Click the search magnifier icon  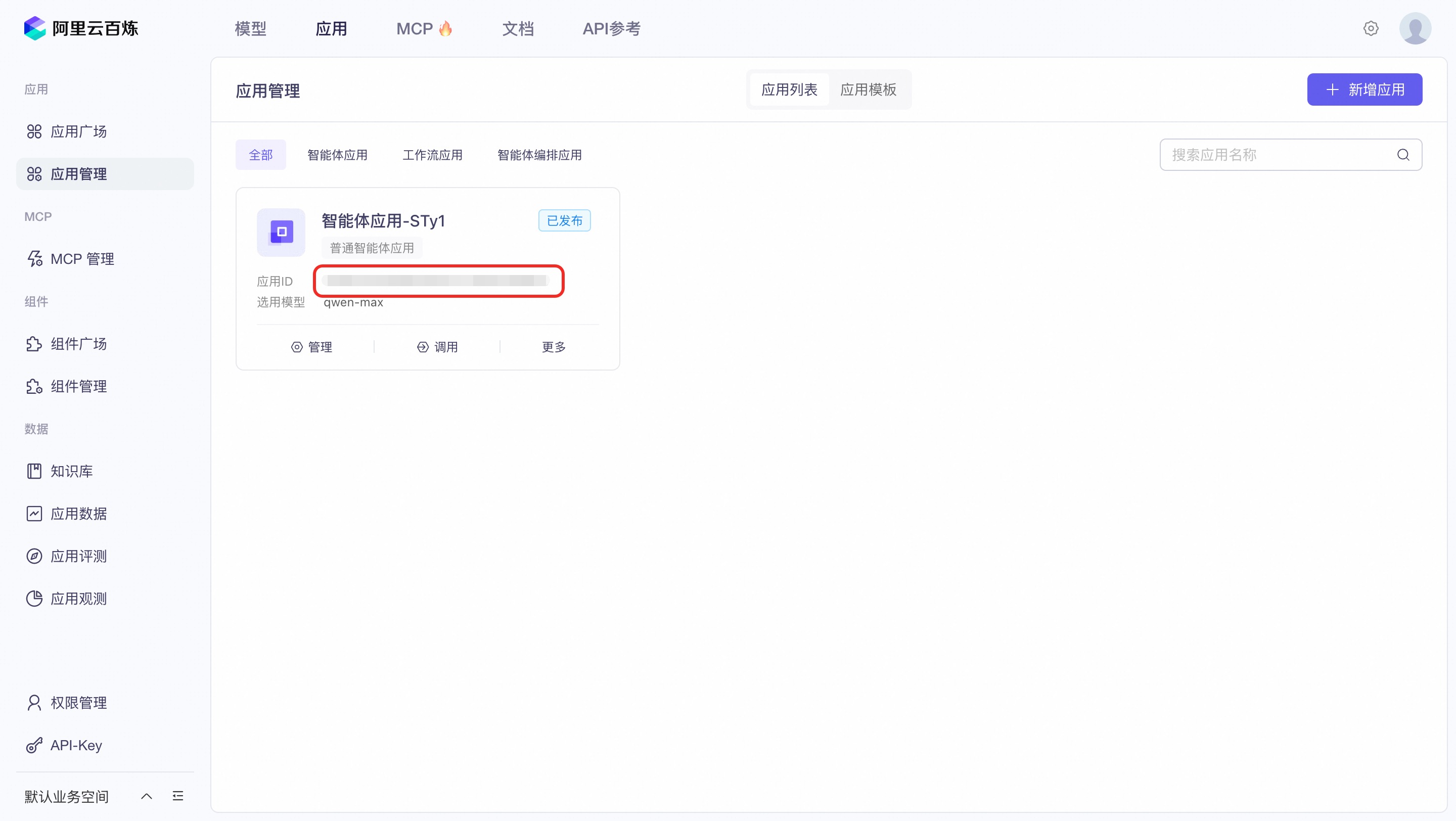click(x=1403, y=155)
